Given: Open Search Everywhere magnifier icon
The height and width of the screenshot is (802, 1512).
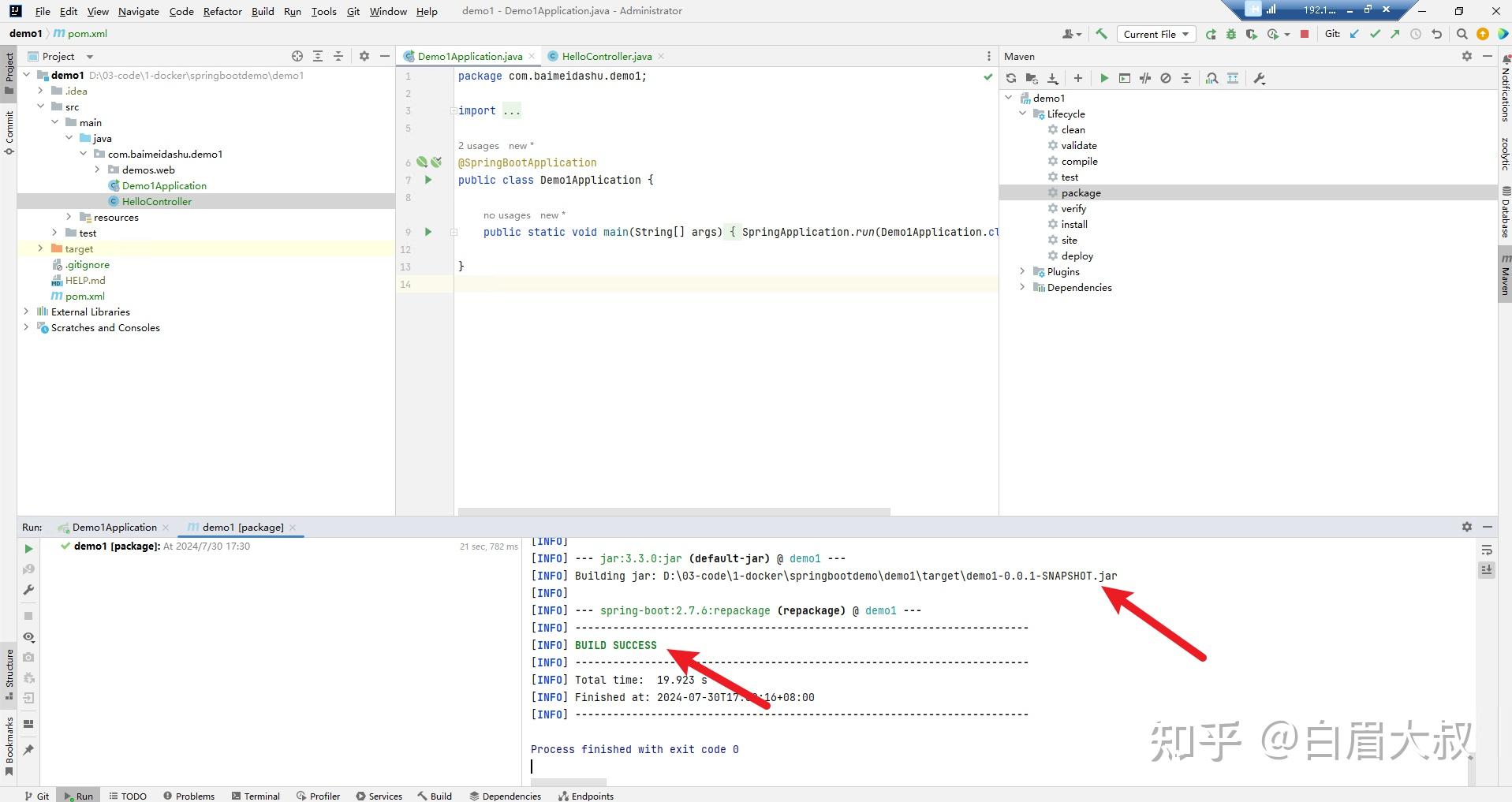Looking at the screenshot, I should pyautogui.click(x=1462, y=34).
